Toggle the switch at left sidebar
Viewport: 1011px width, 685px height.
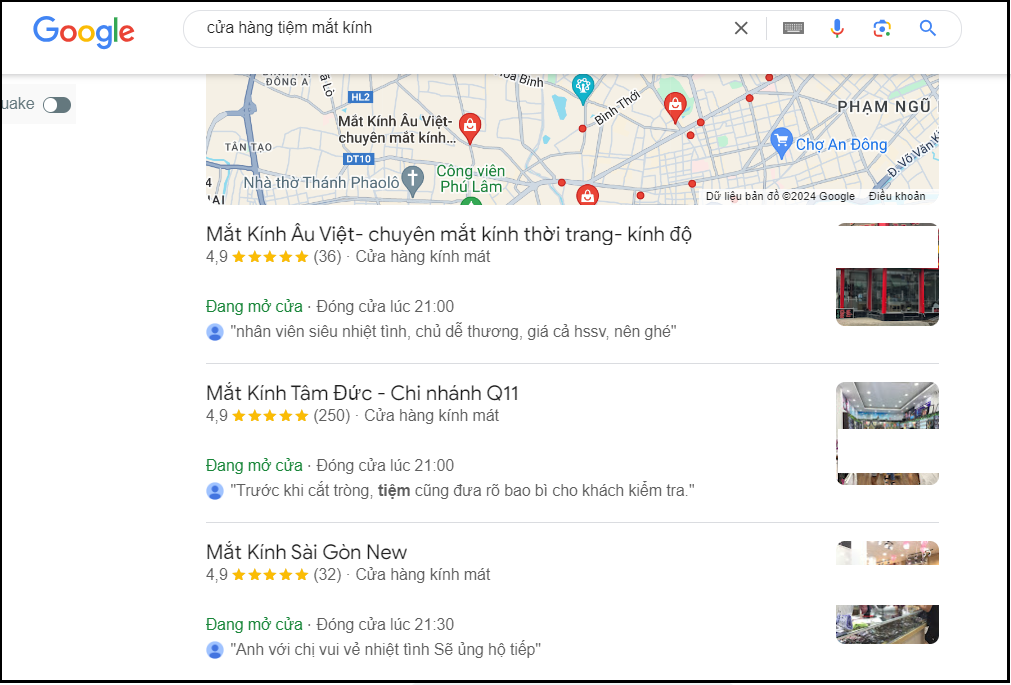(57, 104)
